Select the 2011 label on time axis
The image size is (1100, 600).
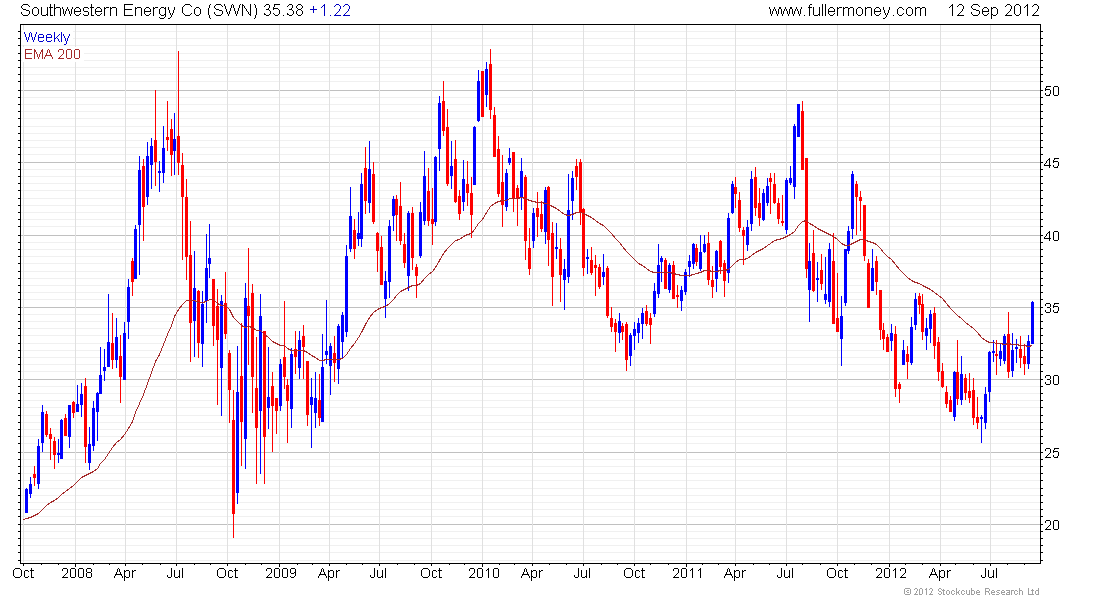(687, 574)
